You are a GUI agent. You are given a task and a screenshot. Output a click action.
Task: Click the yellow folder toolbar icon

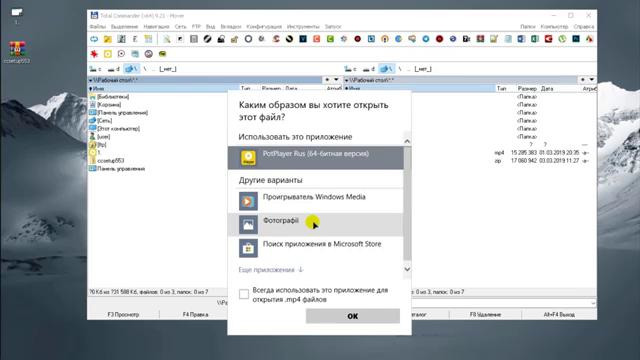point(108,39)
